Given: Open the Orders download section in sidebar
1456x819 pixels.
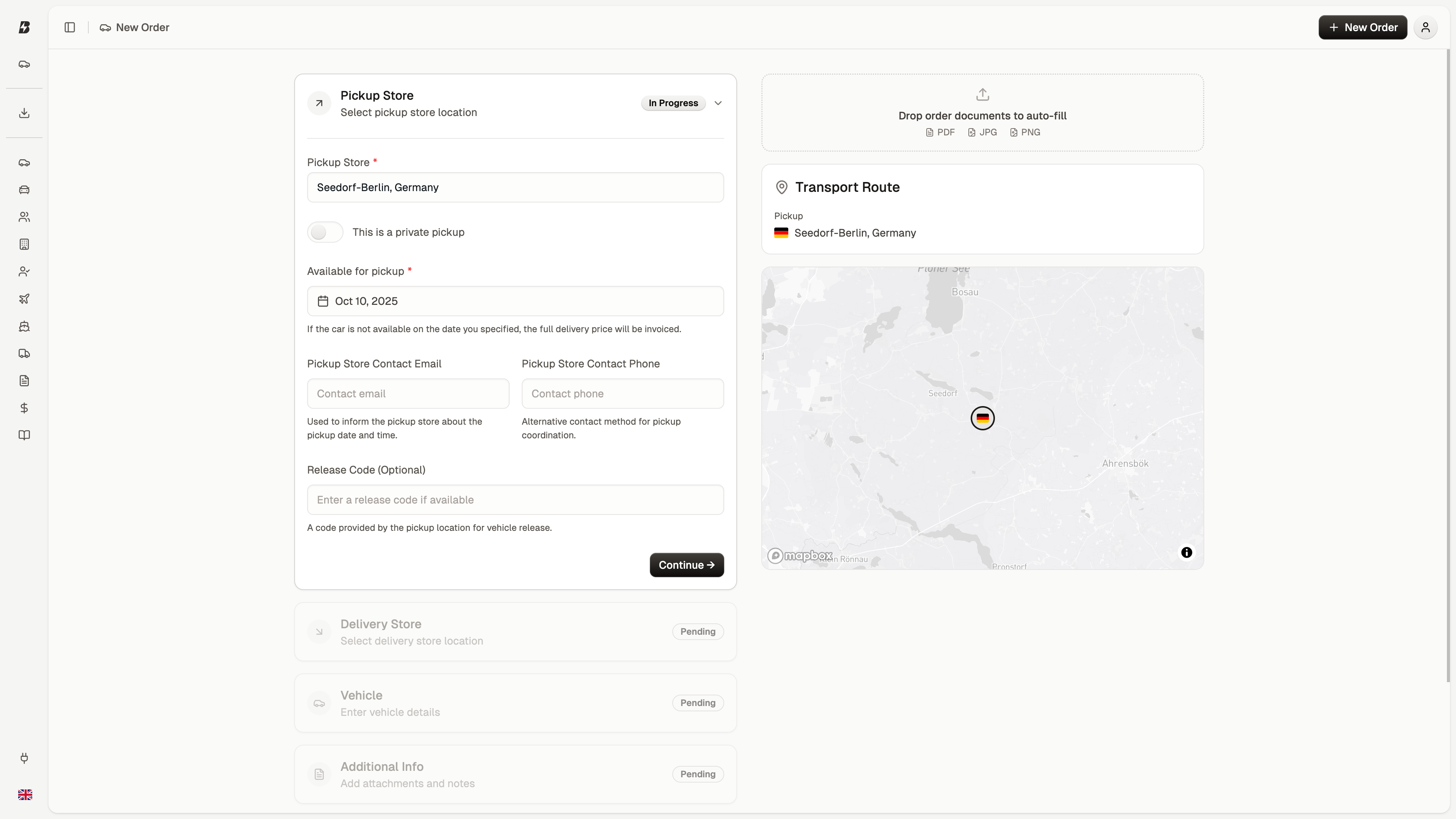Looking at the screenshot, I should tap(24, 113).
